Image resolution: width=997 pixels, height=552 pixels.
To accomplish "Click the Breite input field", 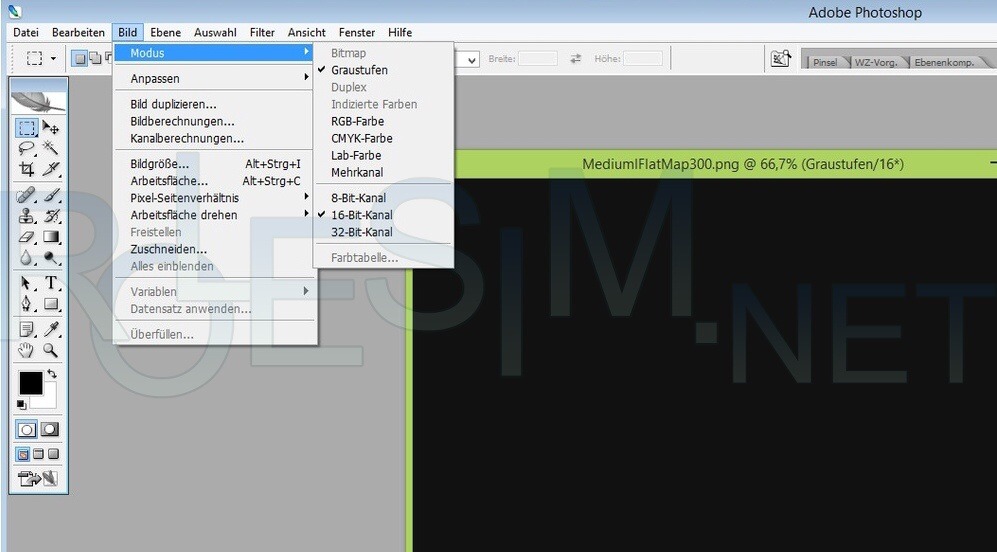I will tap(537, 59).
